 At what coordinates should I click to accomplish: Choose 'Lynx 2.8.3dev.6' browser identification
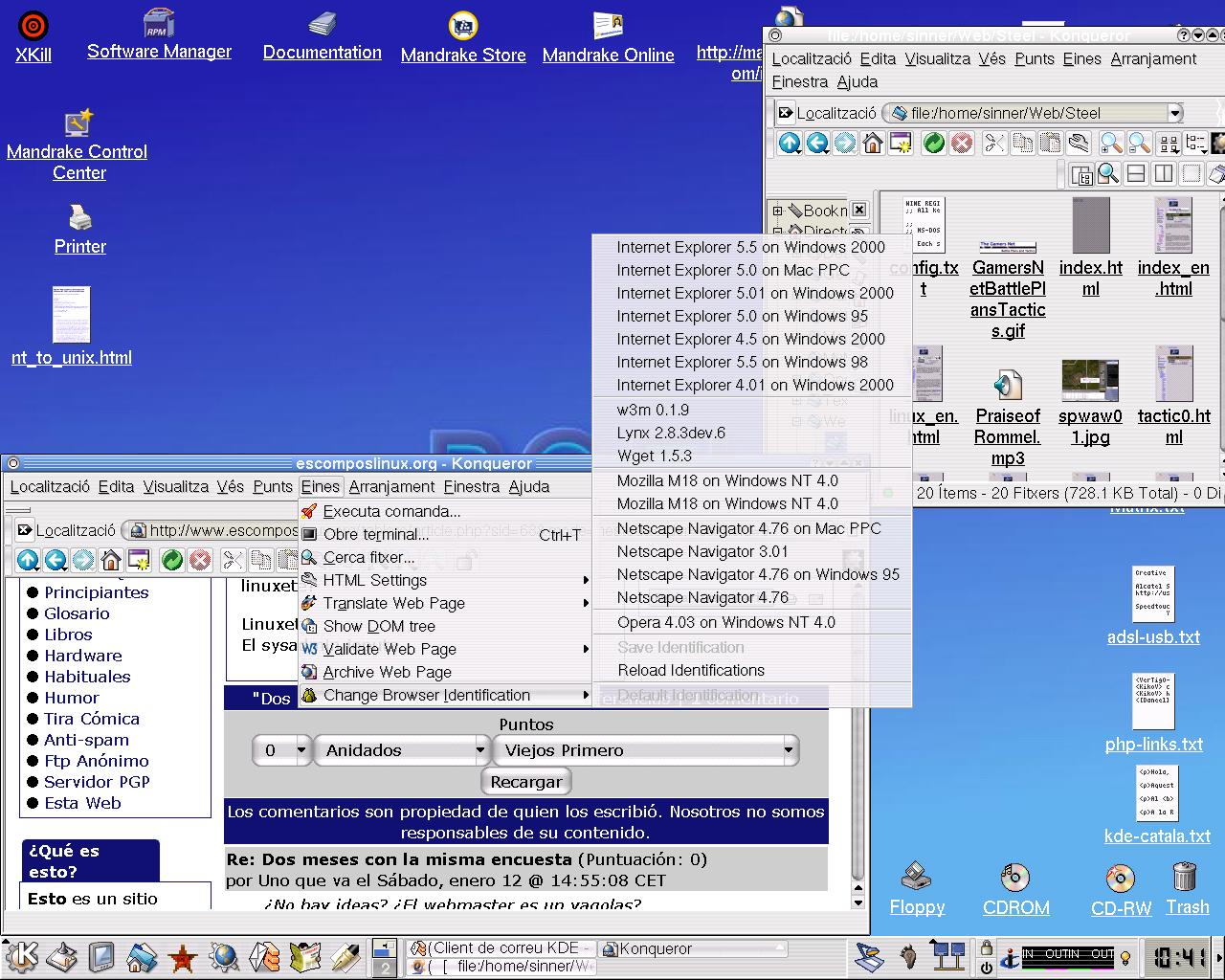click(x=752, y=433)
